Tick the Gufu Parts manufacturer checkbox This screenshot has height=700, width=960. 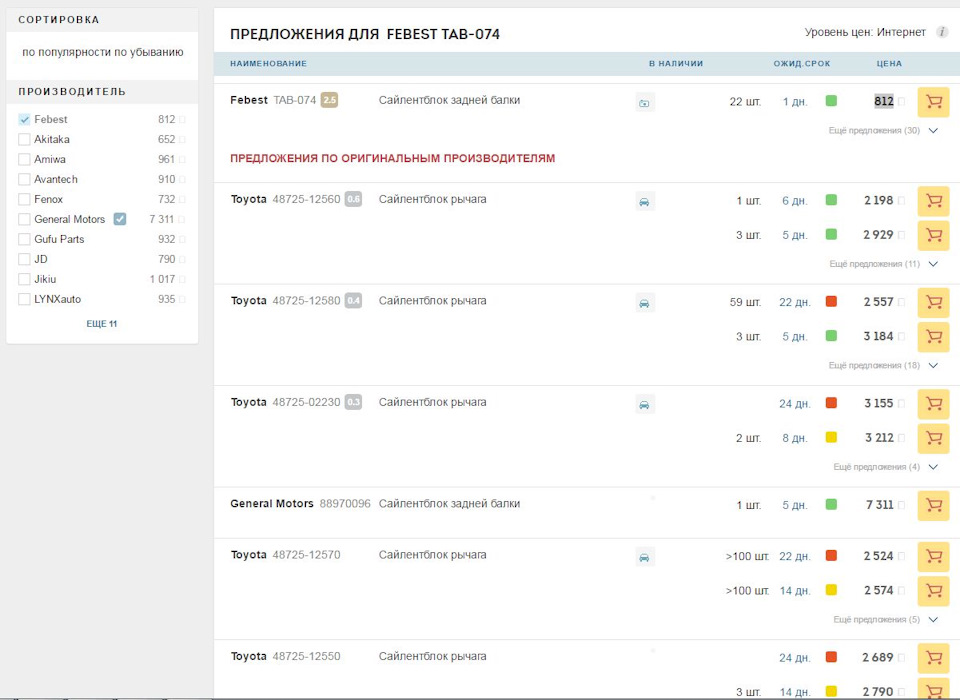point(24,240)
